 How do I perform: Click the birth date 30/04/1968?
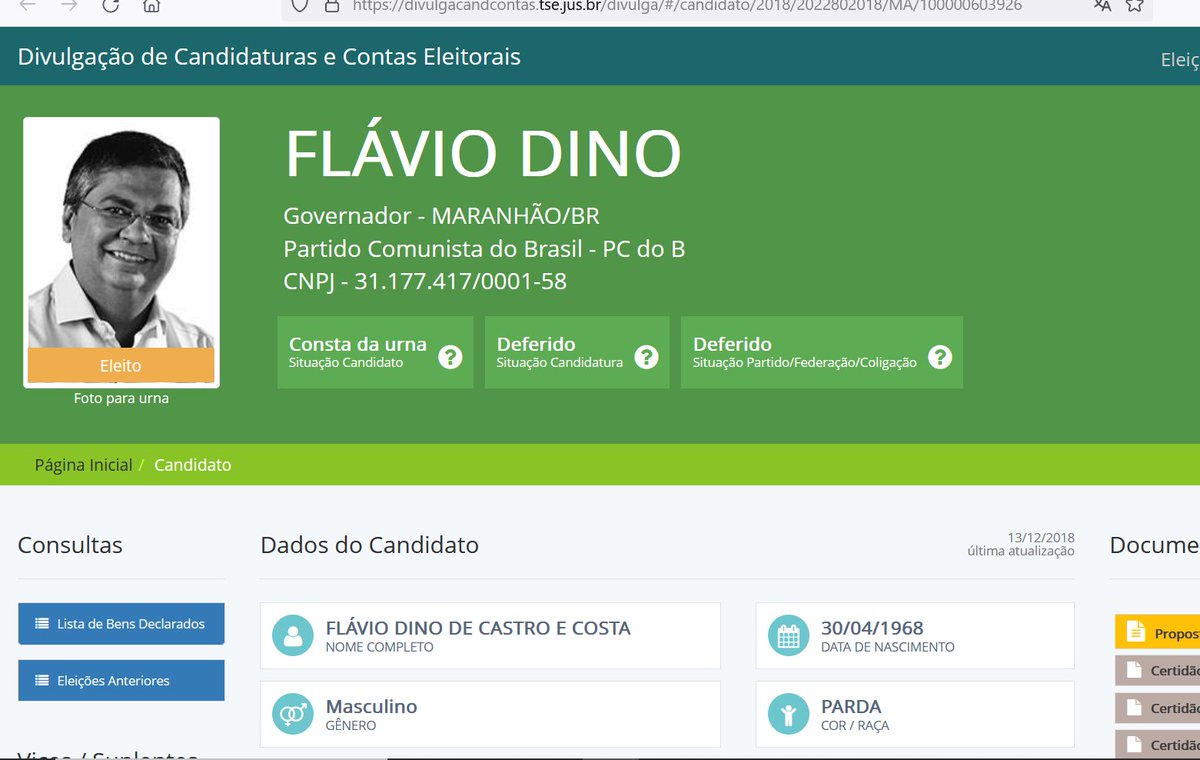[x=872, y=628]
